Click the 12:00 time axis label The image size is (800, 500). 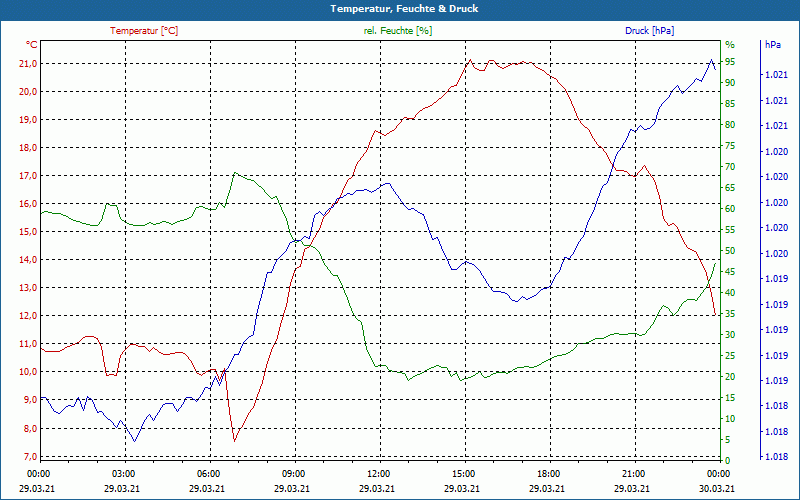pyautogui.click(x=378, y=473)
